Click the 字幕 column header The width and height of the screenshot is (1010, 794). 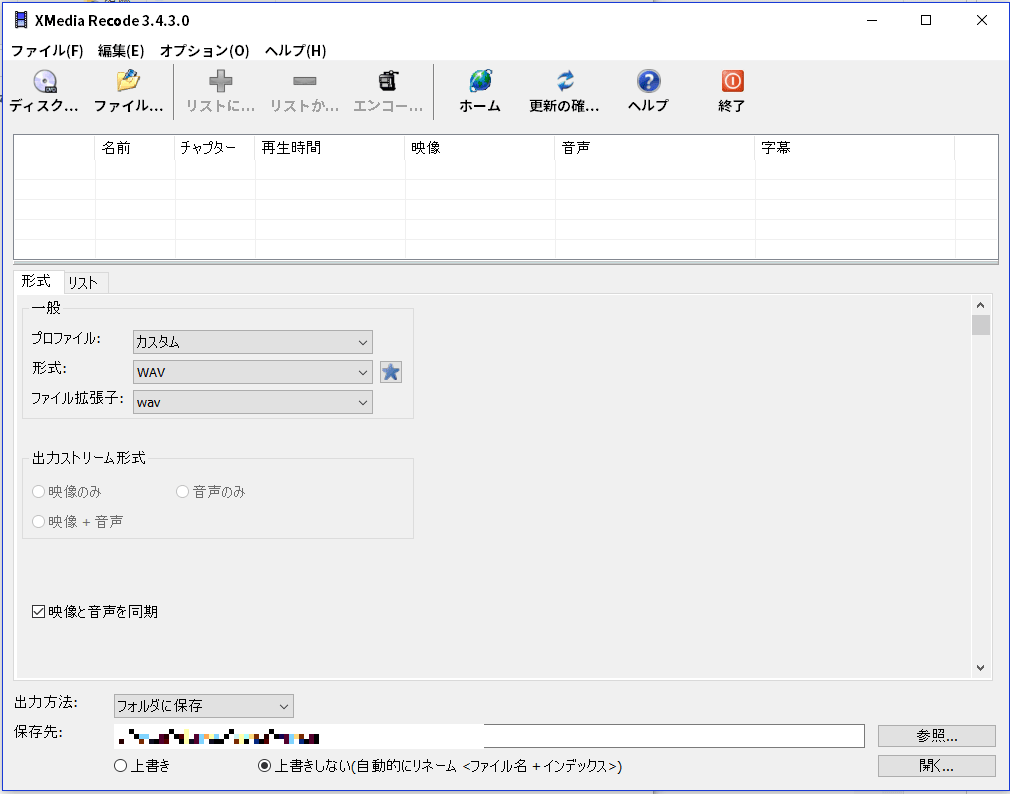coord(855,147)
